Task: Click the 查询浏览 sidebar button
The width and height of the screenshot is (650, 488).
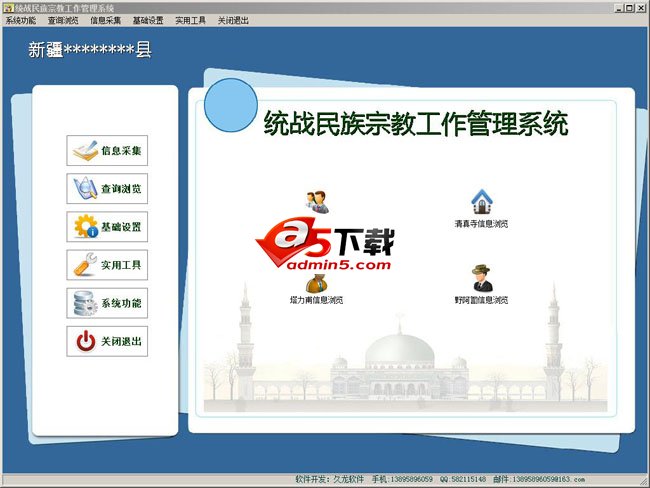Action: (x=107, y=189)
